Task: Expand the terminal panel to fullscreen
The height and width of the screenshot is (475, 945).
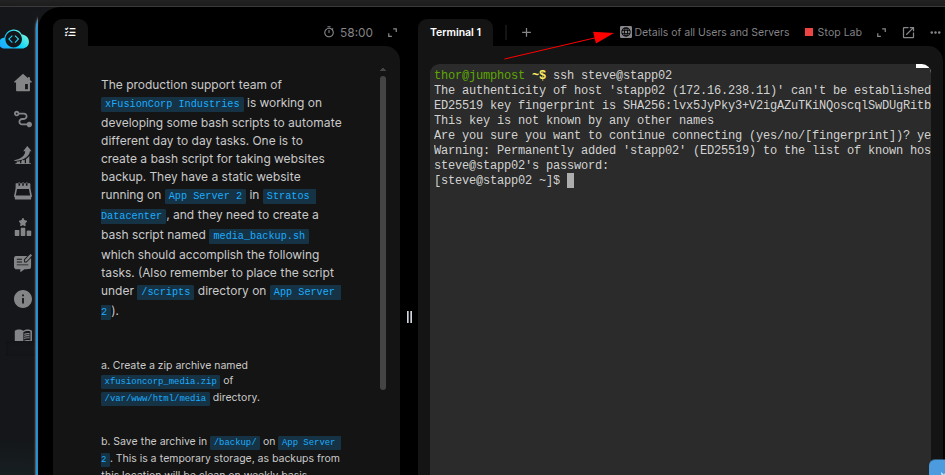Action: point(881,32)
